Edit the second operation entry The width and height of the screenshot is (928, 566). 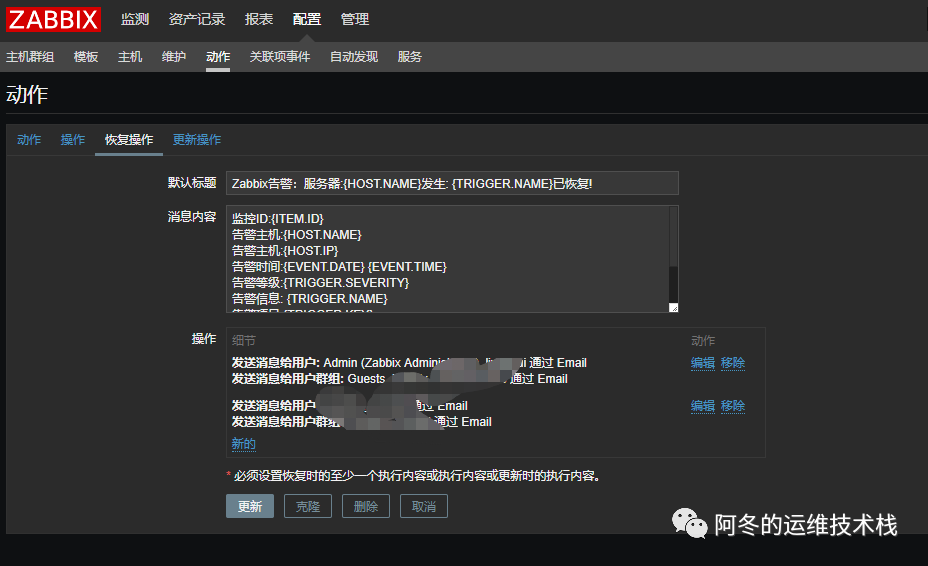coord(703,406)
